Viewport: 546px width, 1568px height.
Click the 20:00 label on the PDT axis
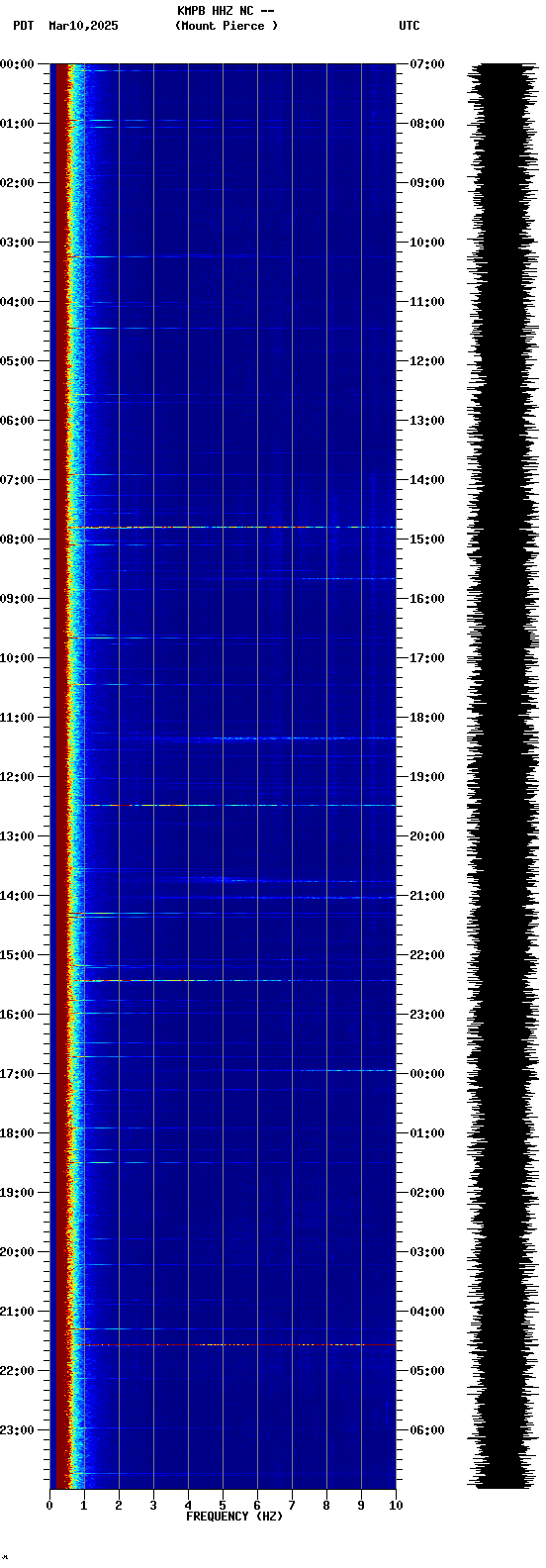[17, 1252]
